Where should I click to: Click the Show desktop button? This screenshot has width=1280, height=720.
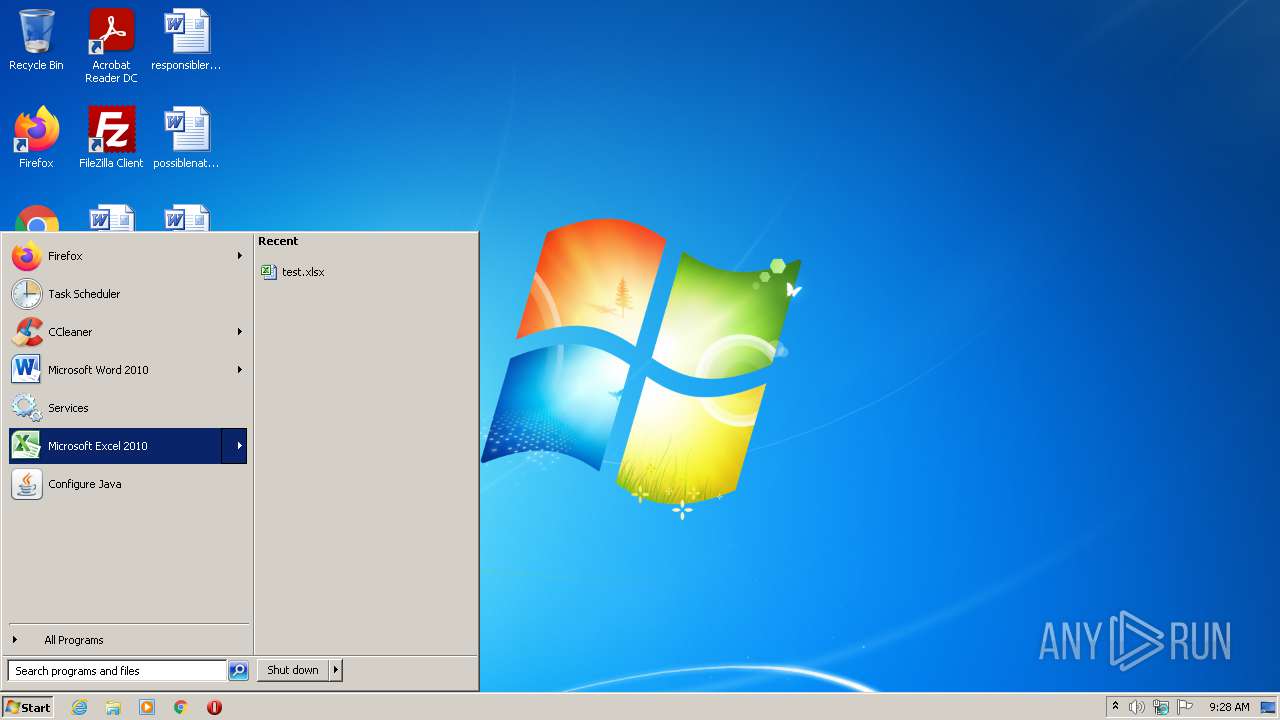point(1268,707)
